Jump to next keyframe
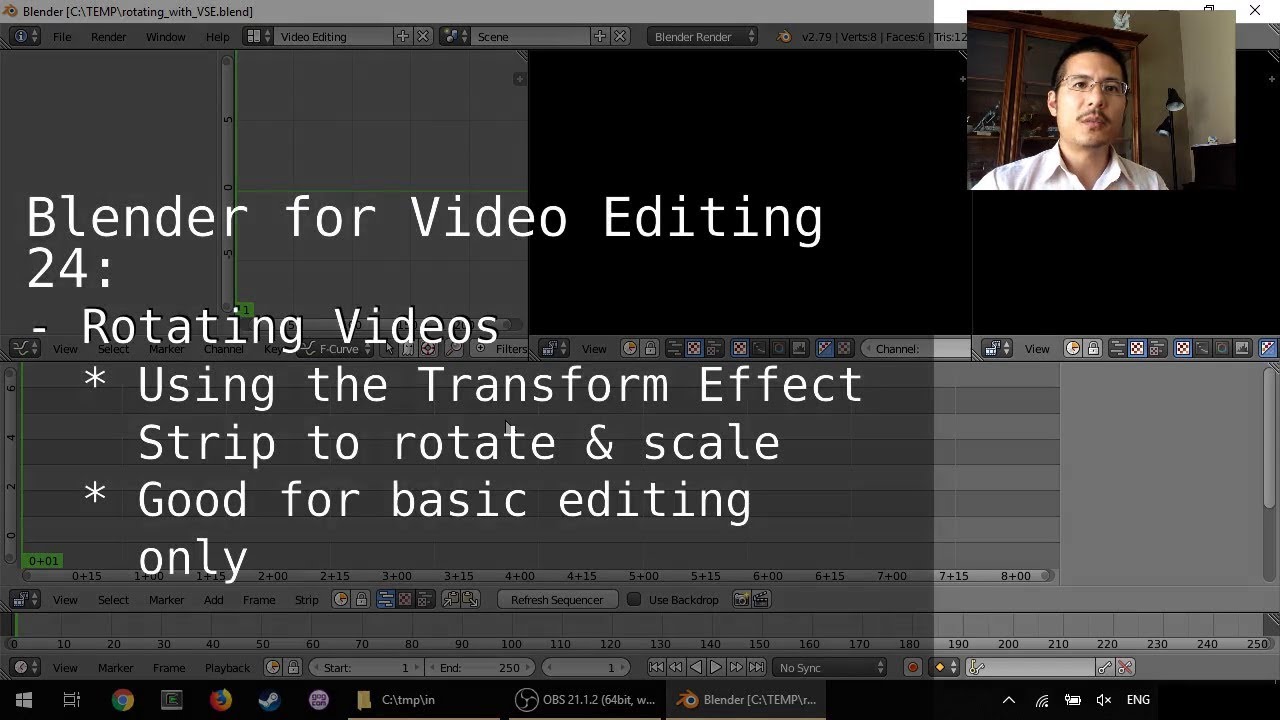The width and height of the screenshot is (1280, 720). tap(736, 667)
